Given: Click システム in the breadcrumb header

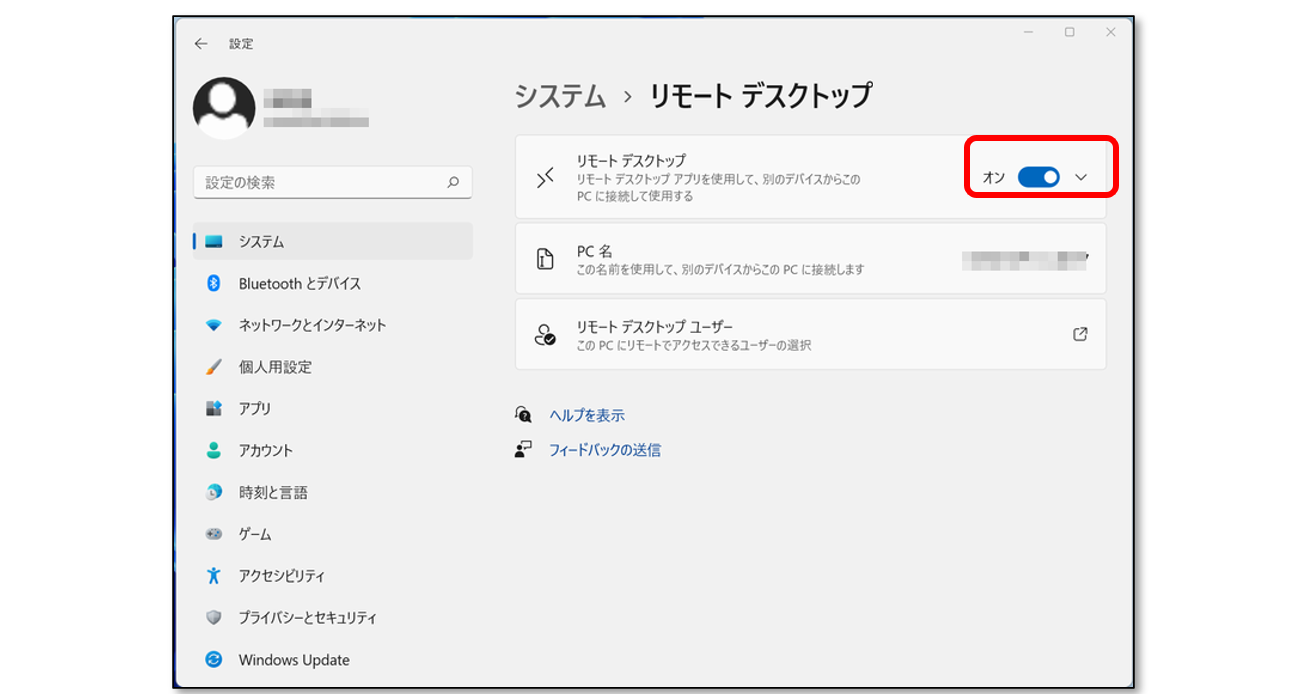Looking at the screenshot, I should click(560, 96).
